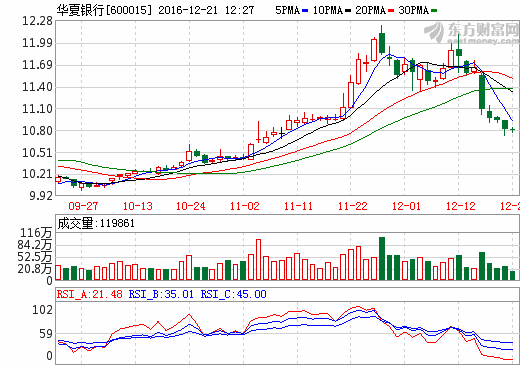Click the timestamp 2016-12-21 12:27
520x365 pixels.
coord(206,10)
